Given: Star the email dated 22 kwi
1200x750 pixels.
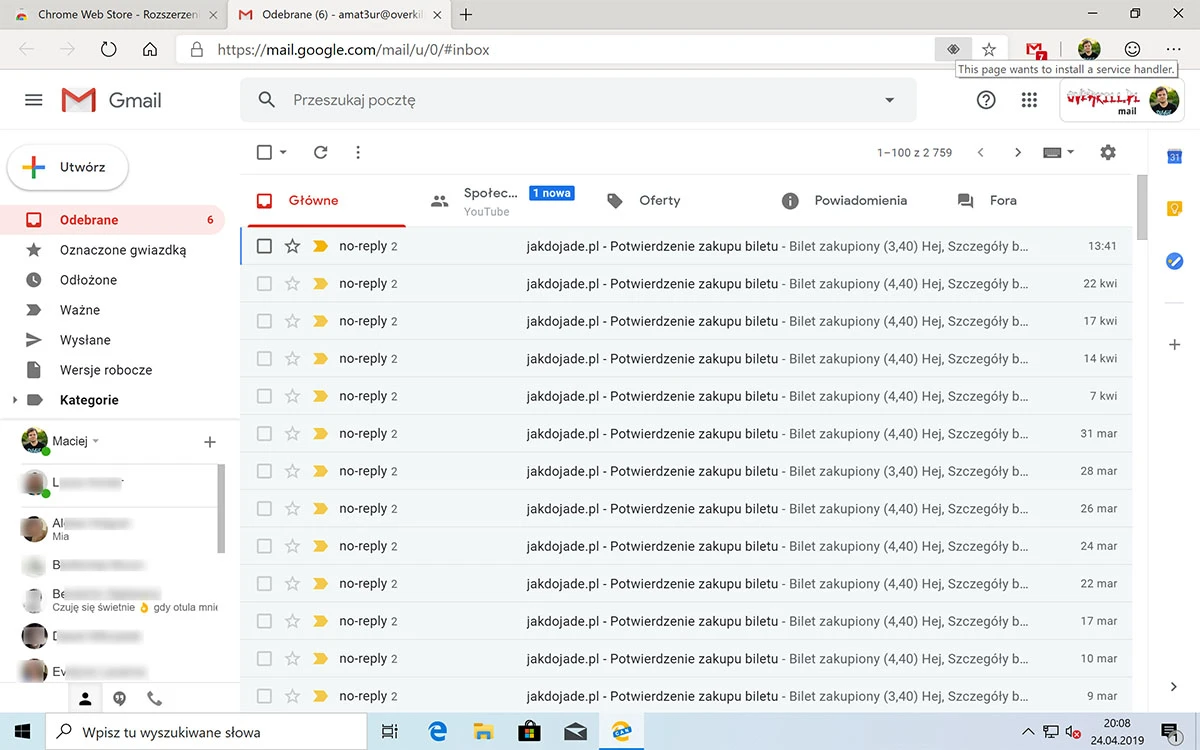Looking at the screenshot, I should pyautogui.click(x=292, y=284).
